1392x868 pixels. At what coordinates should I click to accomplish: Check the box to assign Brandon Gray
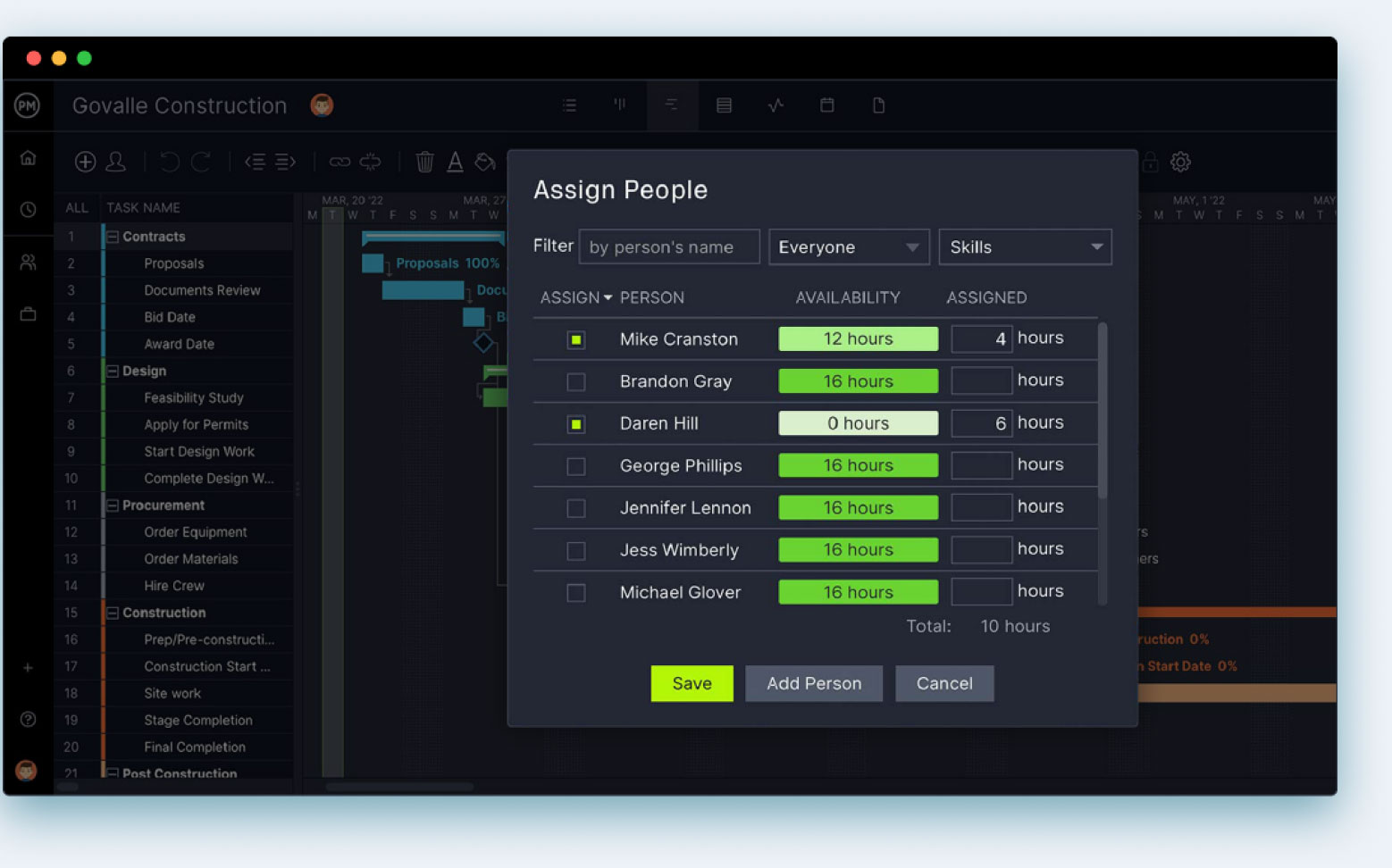click(x=575, y=381)
